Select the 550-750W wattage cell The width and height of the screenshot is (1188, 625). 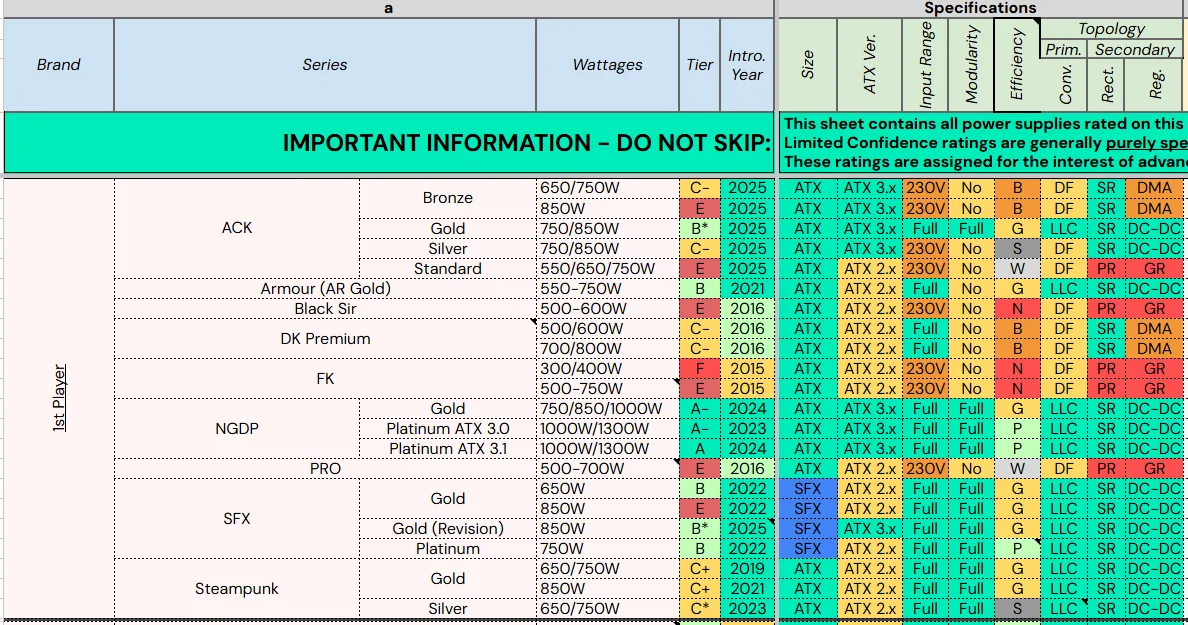[x=608, y=289]
